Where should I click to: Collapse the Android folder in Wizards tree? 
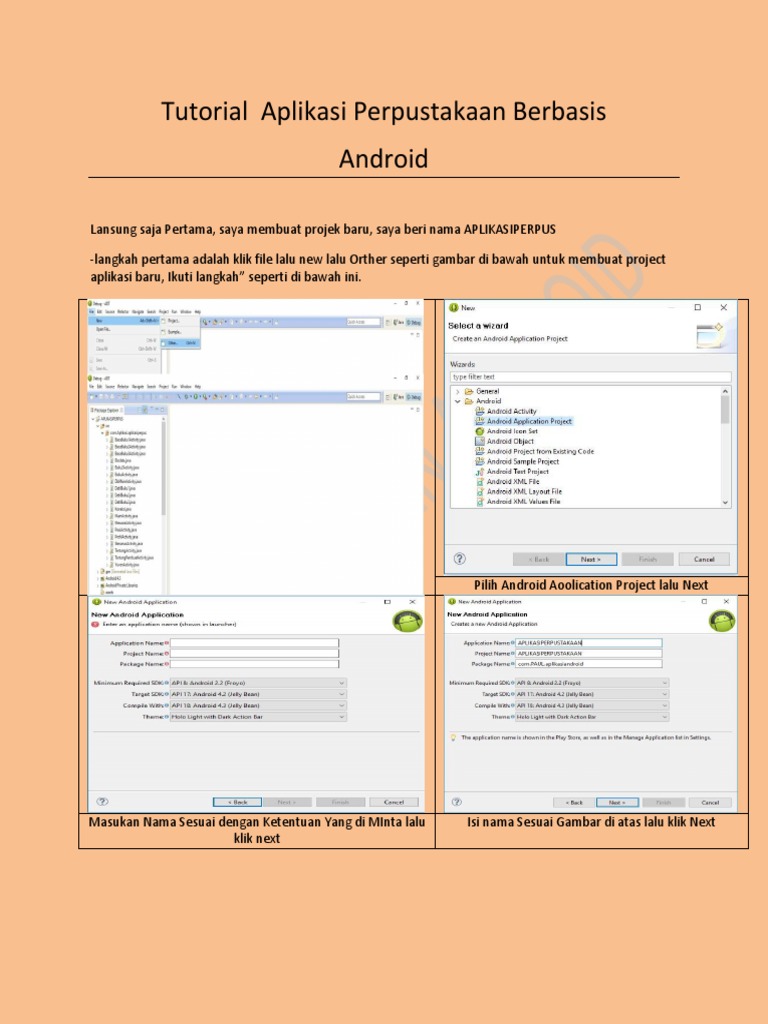457,402
